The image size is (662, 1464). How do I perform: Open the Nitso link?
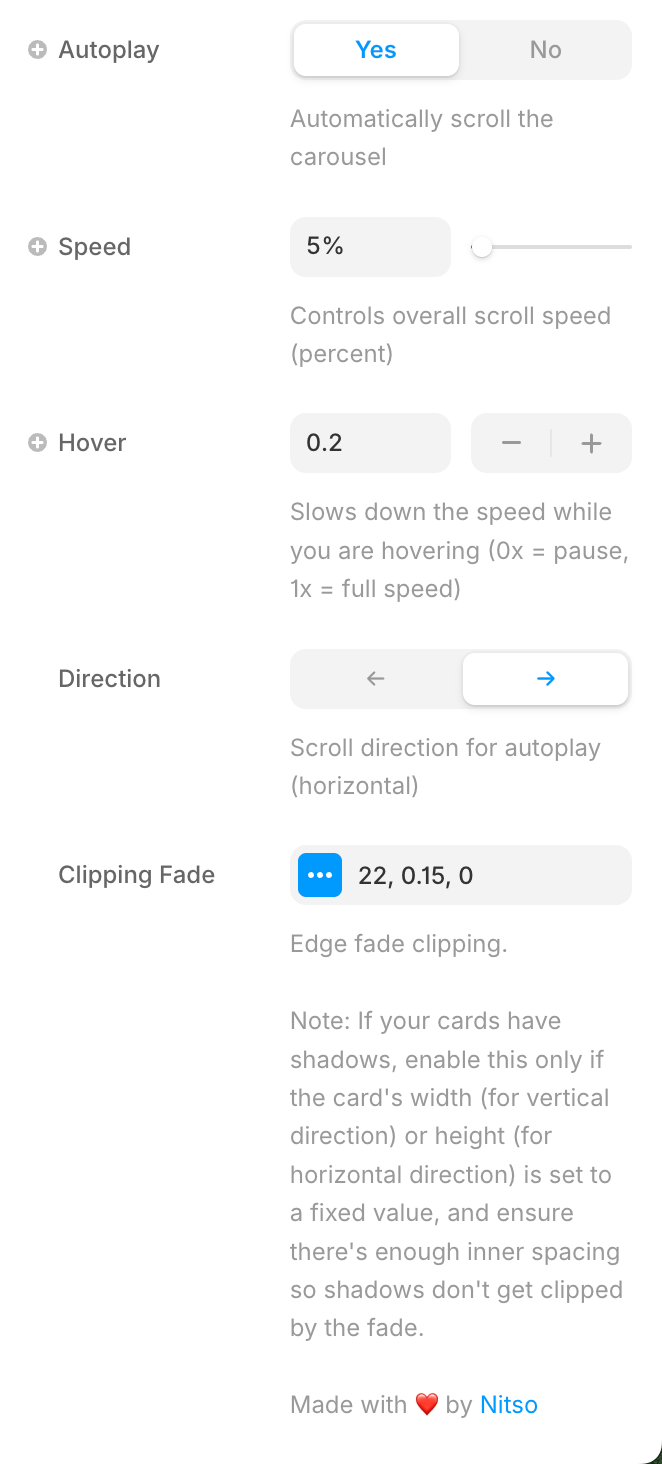509,1405
